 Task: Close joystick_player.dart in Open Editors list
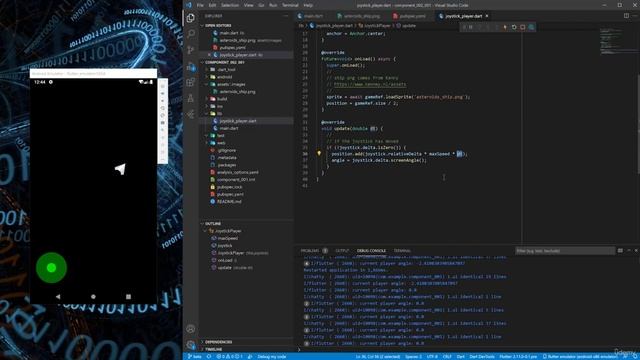click(x=209, y=55)
